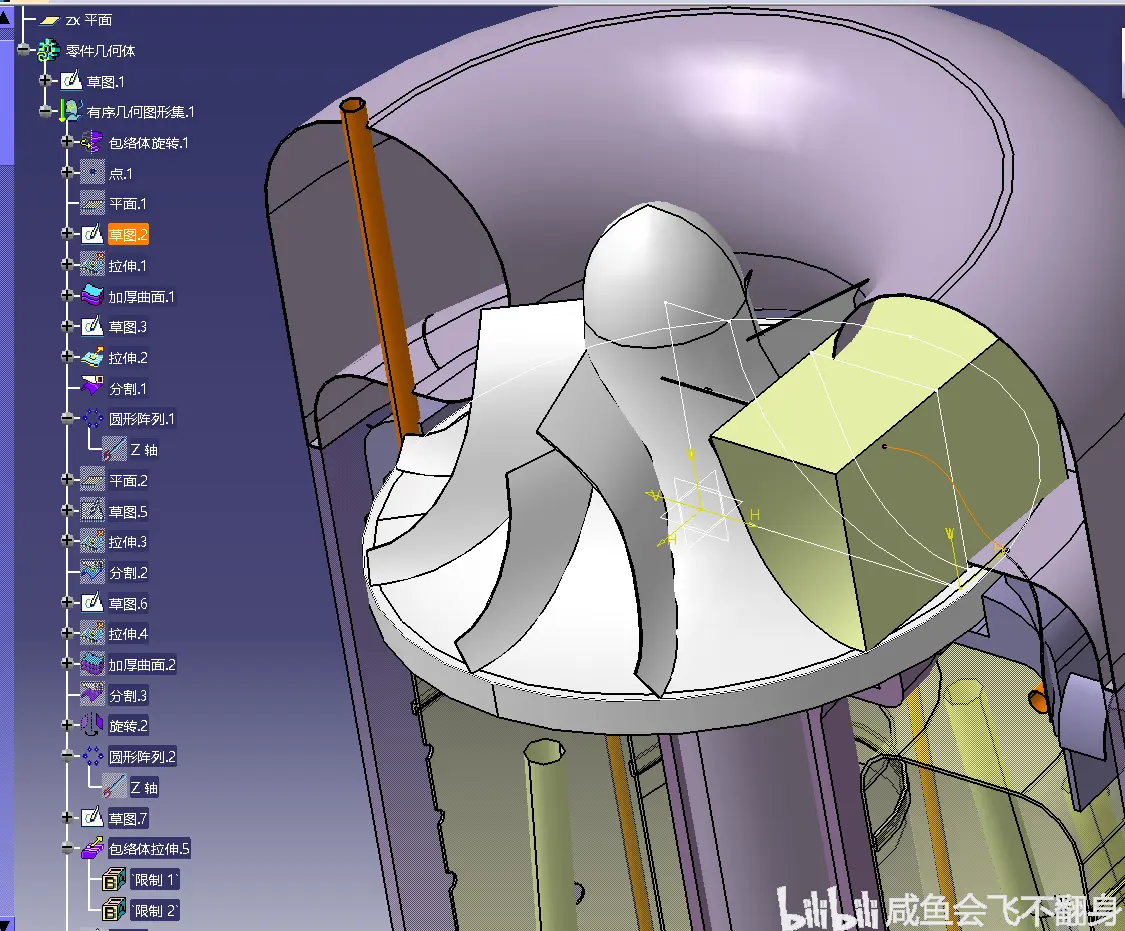Click the 分割.1 split icon
Screen dimensions: 1125x931
pos(92,388)
